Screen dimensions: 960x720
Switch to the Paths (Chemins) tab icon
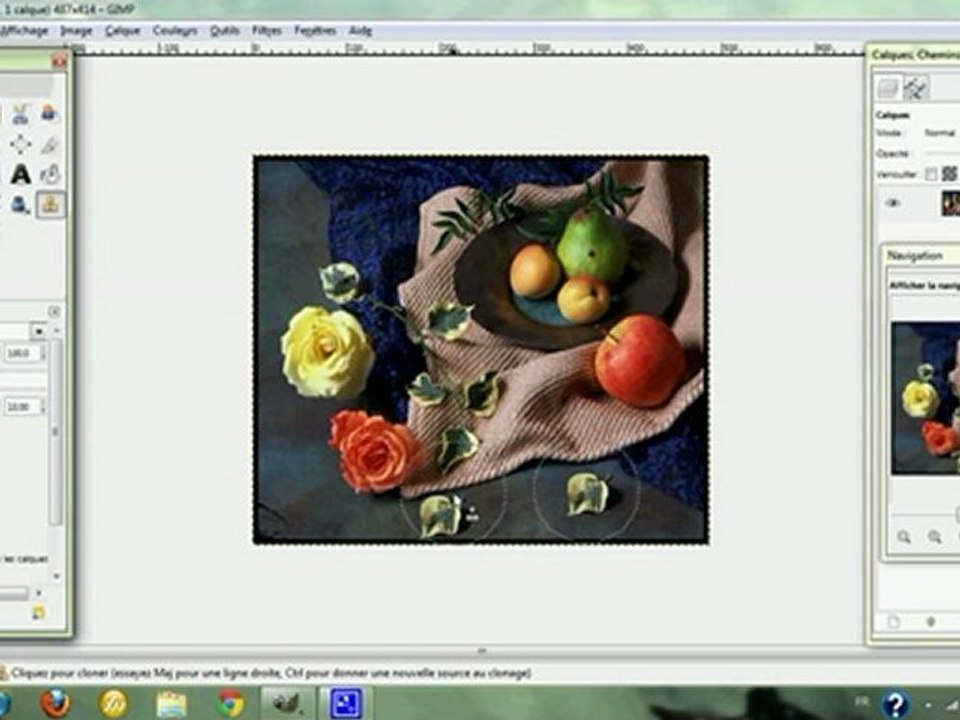click(916, 89)
